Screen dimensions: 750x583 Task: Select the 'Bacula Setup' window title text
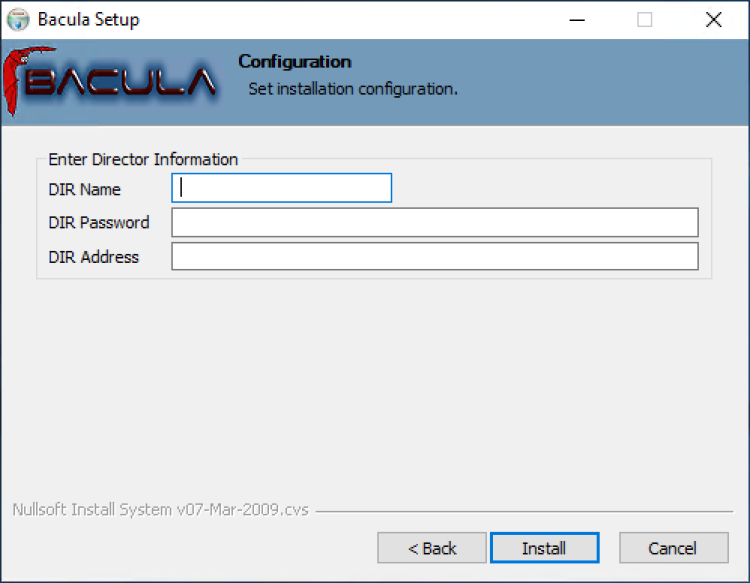tap(88, 20)
